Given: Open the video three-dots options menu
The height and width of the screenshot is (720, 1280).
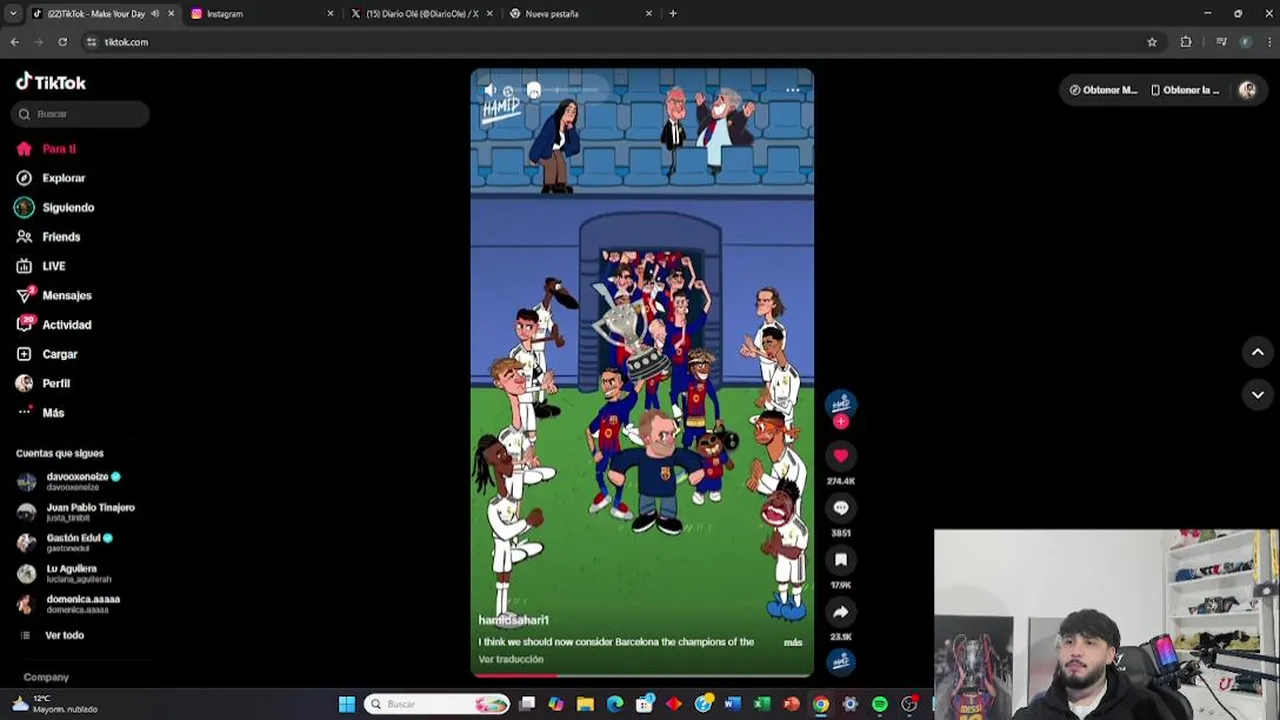Looking at the screenshot, I should [792, 90].
